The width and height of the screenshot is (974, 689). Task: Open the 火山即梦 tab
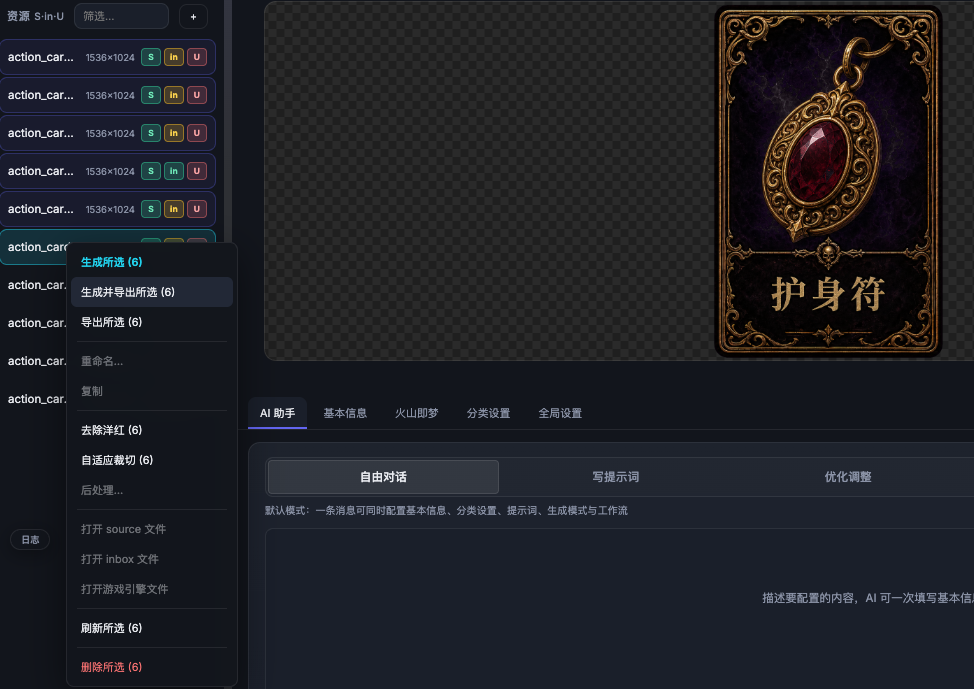tap(417, 413)
